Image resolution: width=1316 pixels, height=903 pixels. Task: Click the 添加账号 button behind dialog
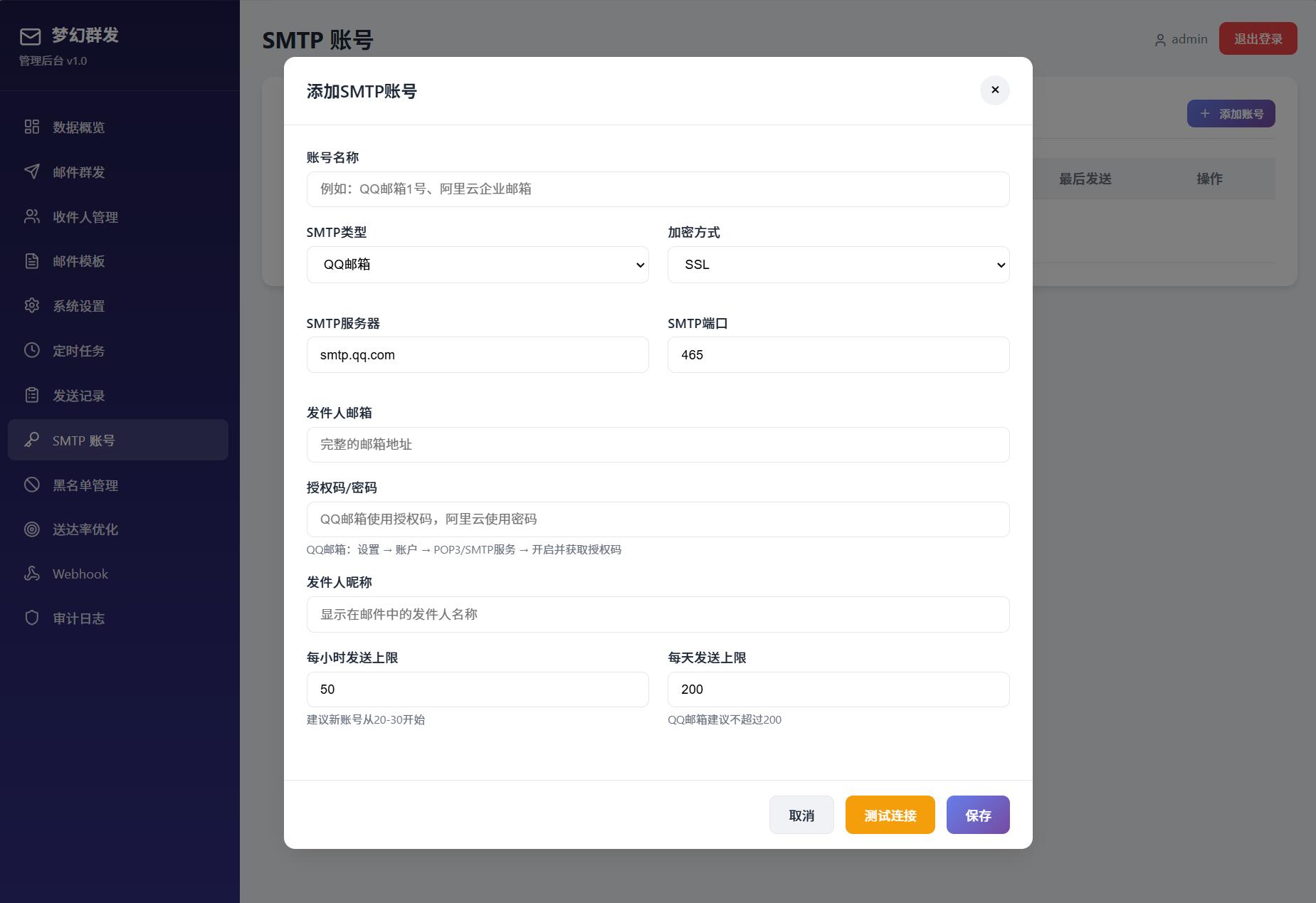[x=1231, y=114]
